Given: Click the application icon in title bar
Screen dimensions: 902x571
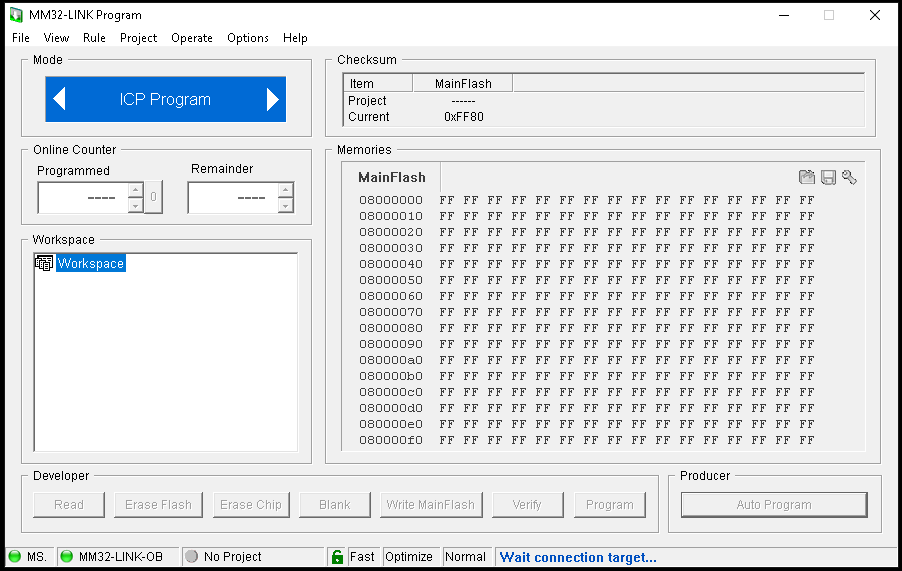Looking at the screenshot, I should tap(16, 15).
